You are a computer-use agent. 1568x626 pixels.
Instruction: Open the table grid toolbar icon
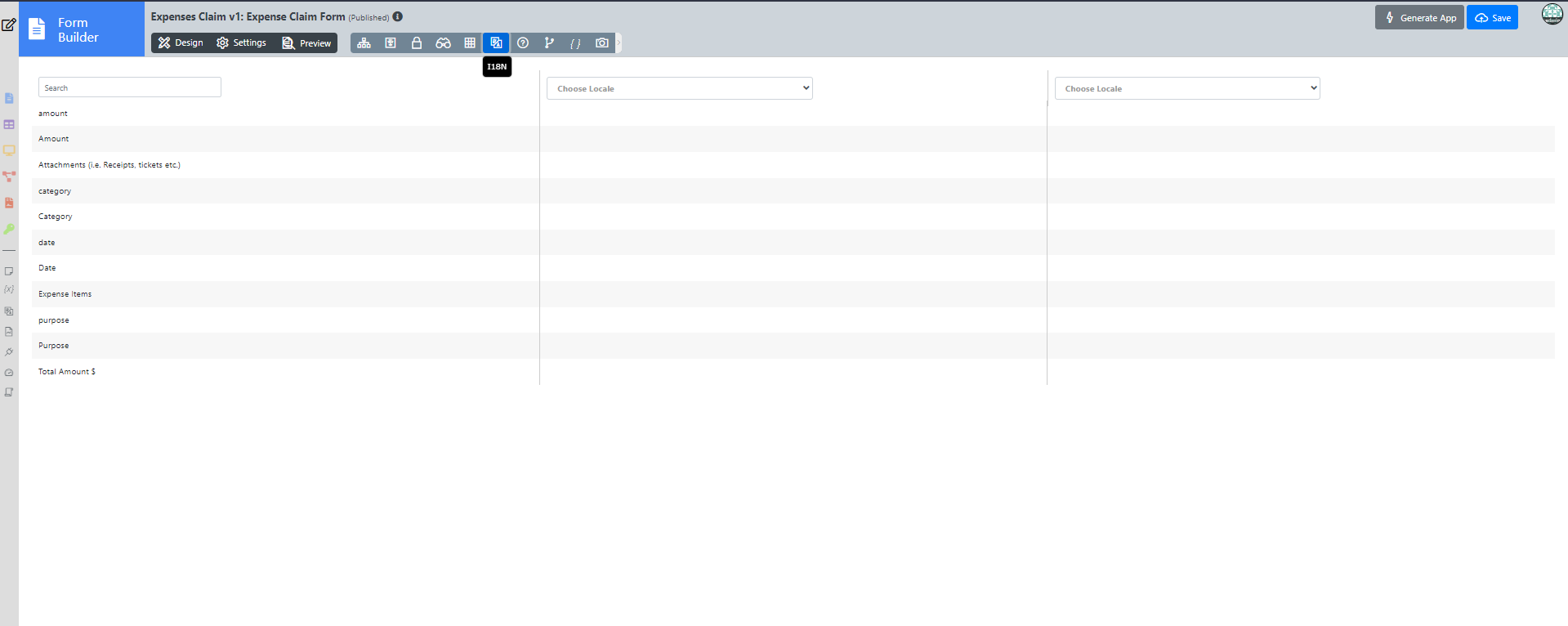click(470, 43)
